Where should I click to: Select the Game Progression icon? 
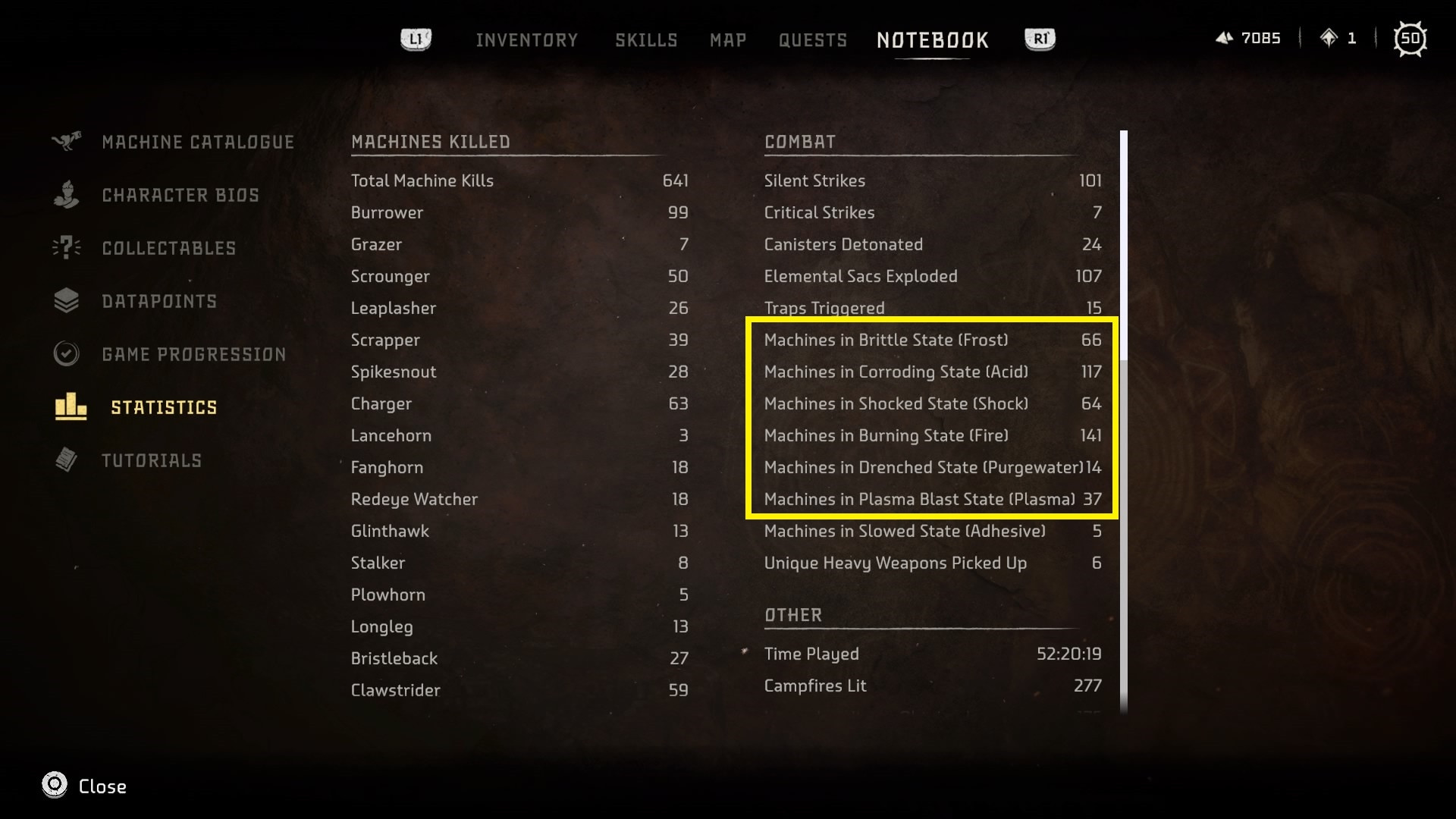click(68, 354)
